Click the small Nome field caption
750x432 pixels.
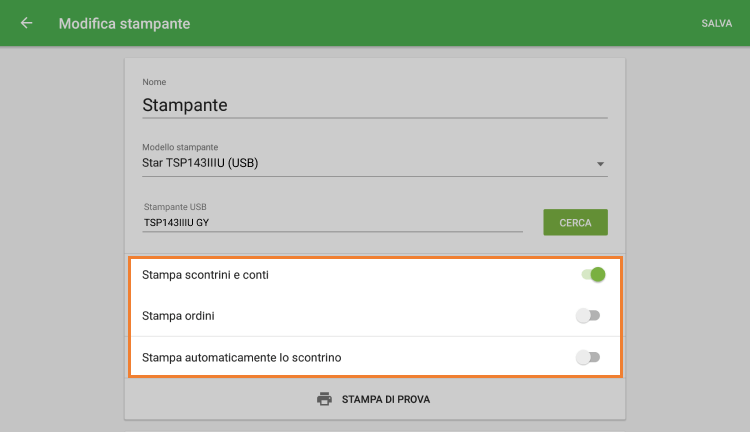pos(154,81)
